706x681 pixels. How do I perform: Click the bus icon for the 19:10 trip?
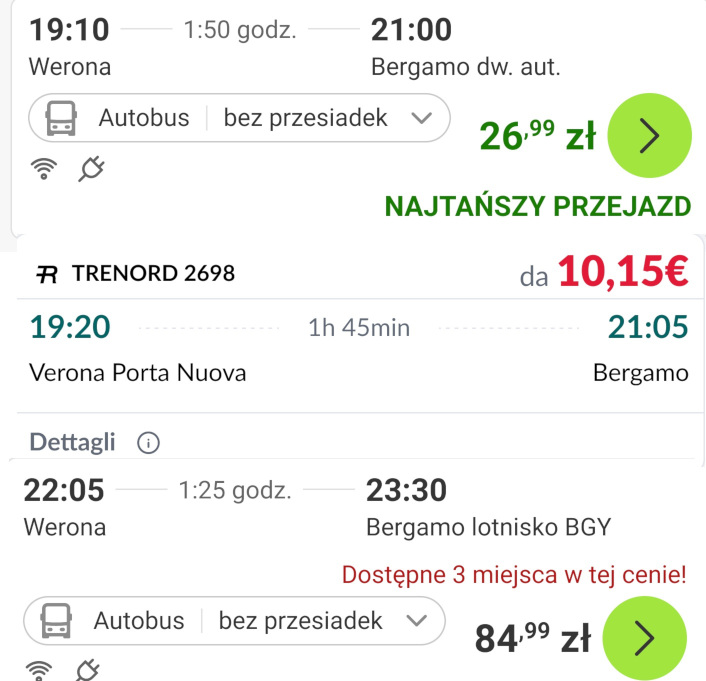pos(61,118)
